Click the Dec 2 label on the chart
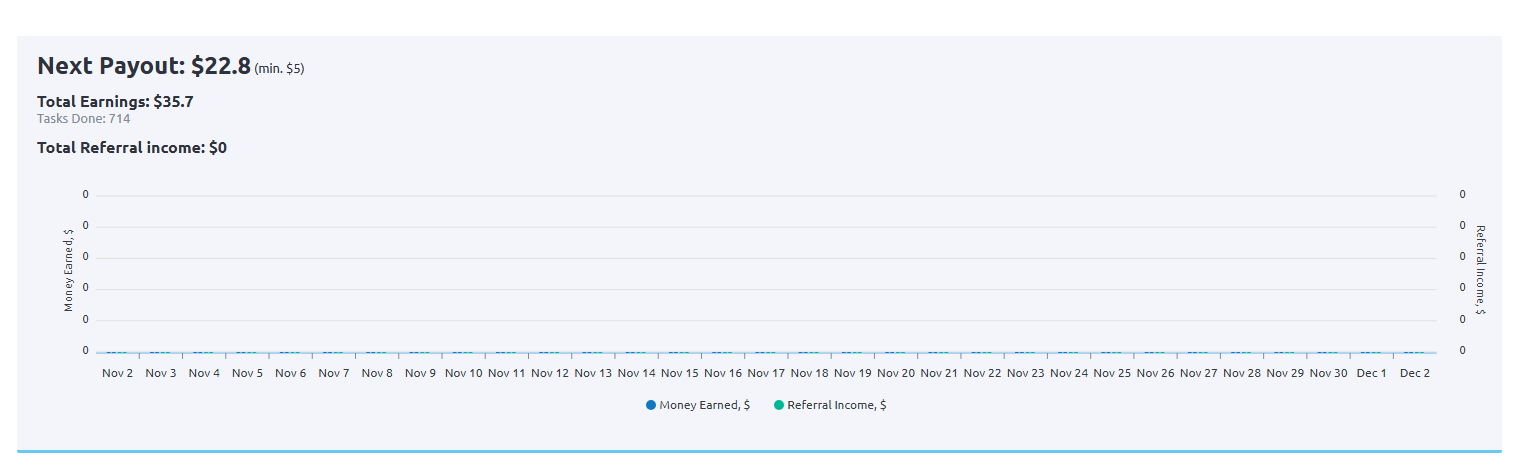1521x466 pixels. point(1414,373)
